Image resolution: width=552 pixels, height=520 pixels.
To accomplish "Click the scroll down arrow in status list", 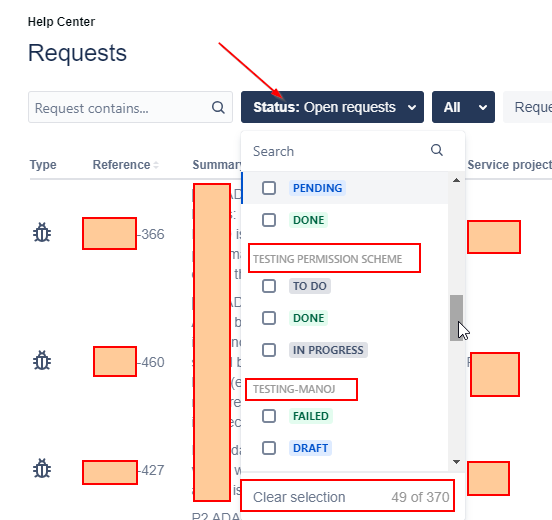I will [457, 462].
